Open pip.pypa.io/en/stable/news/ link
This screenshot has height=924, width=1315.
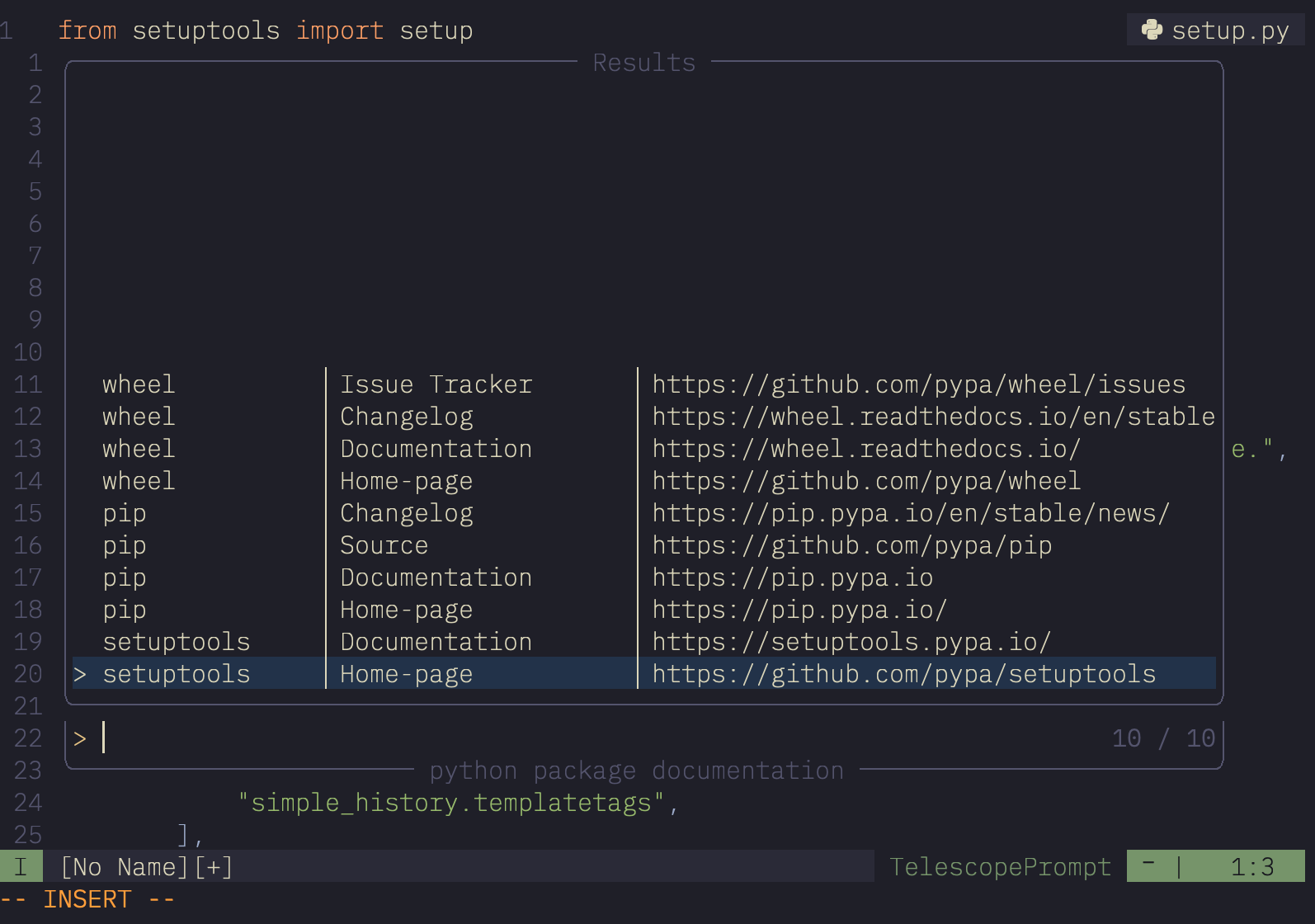[x=911, y=513]
